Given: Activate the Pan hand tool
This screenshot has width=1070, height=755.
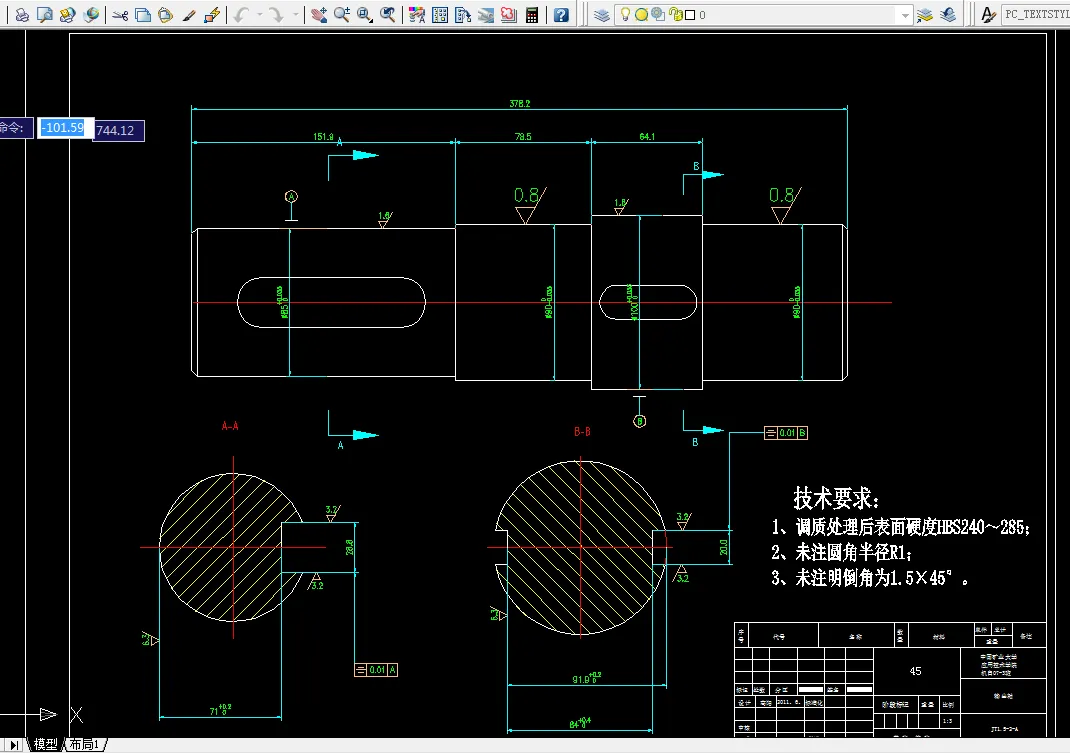Looking at the screenshot, I should 318,14.
